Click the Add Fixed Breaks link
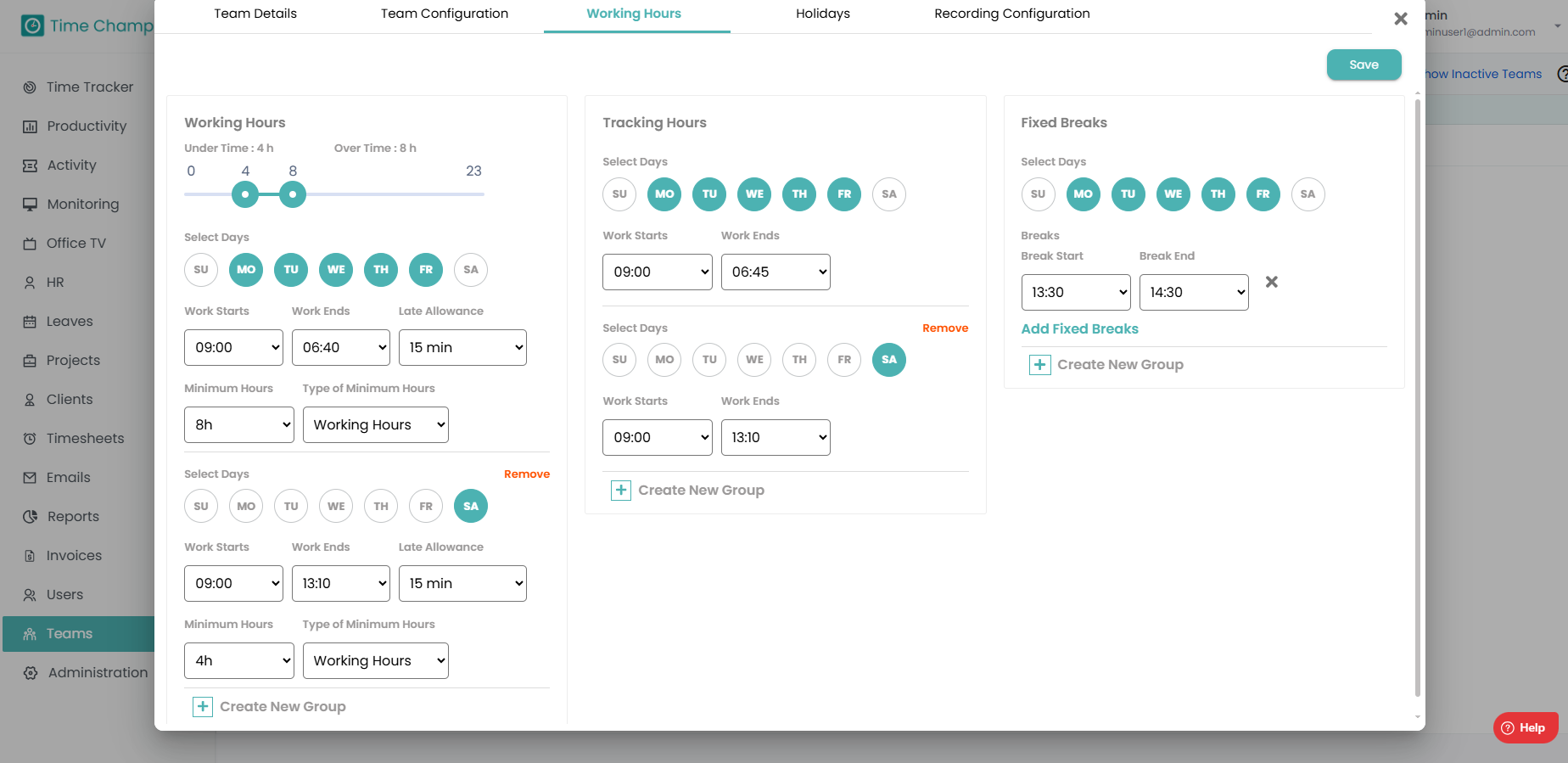 [x=1079, y=329]
